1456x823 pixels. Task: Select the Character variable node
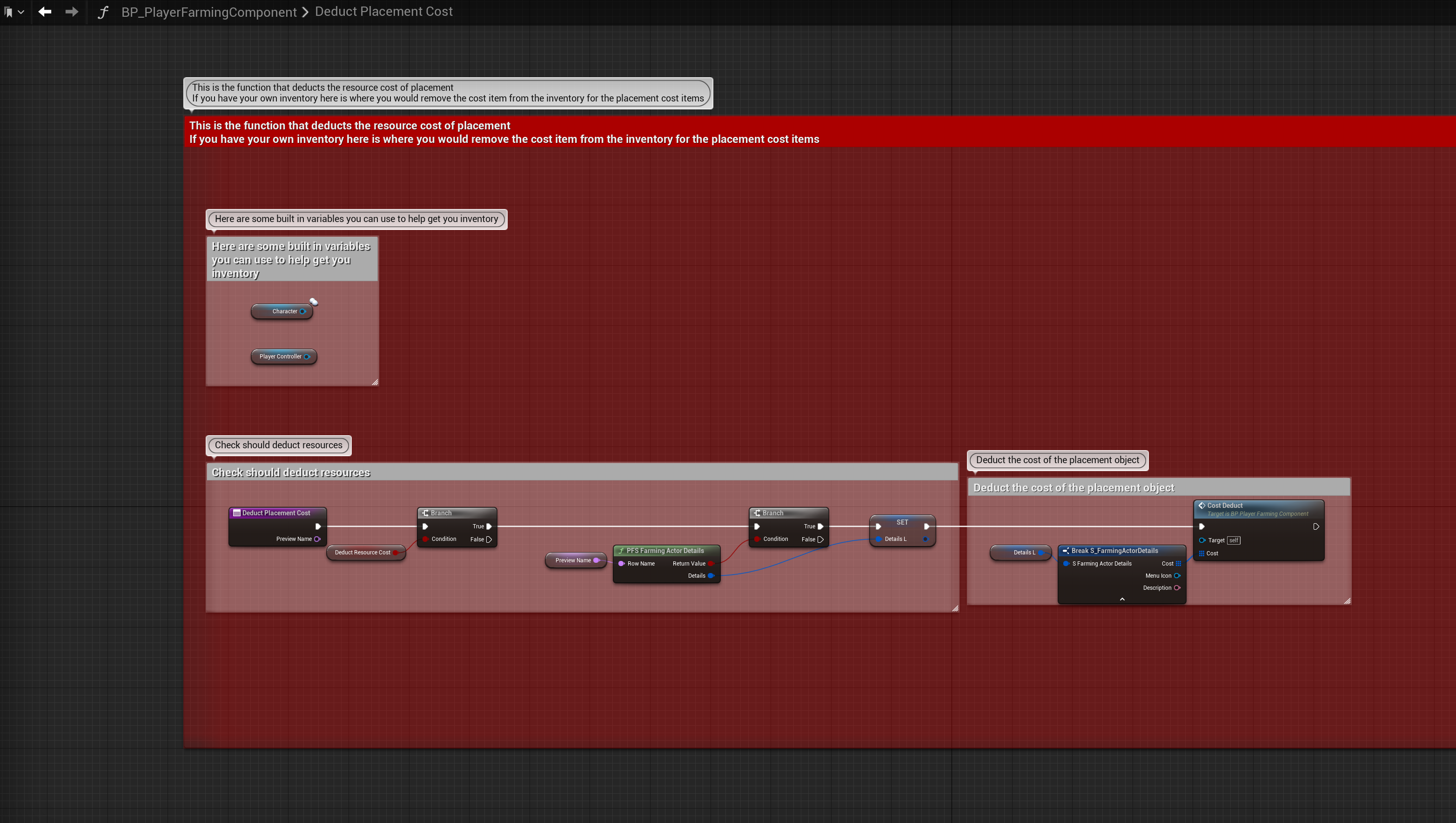[x=281, y=311]
